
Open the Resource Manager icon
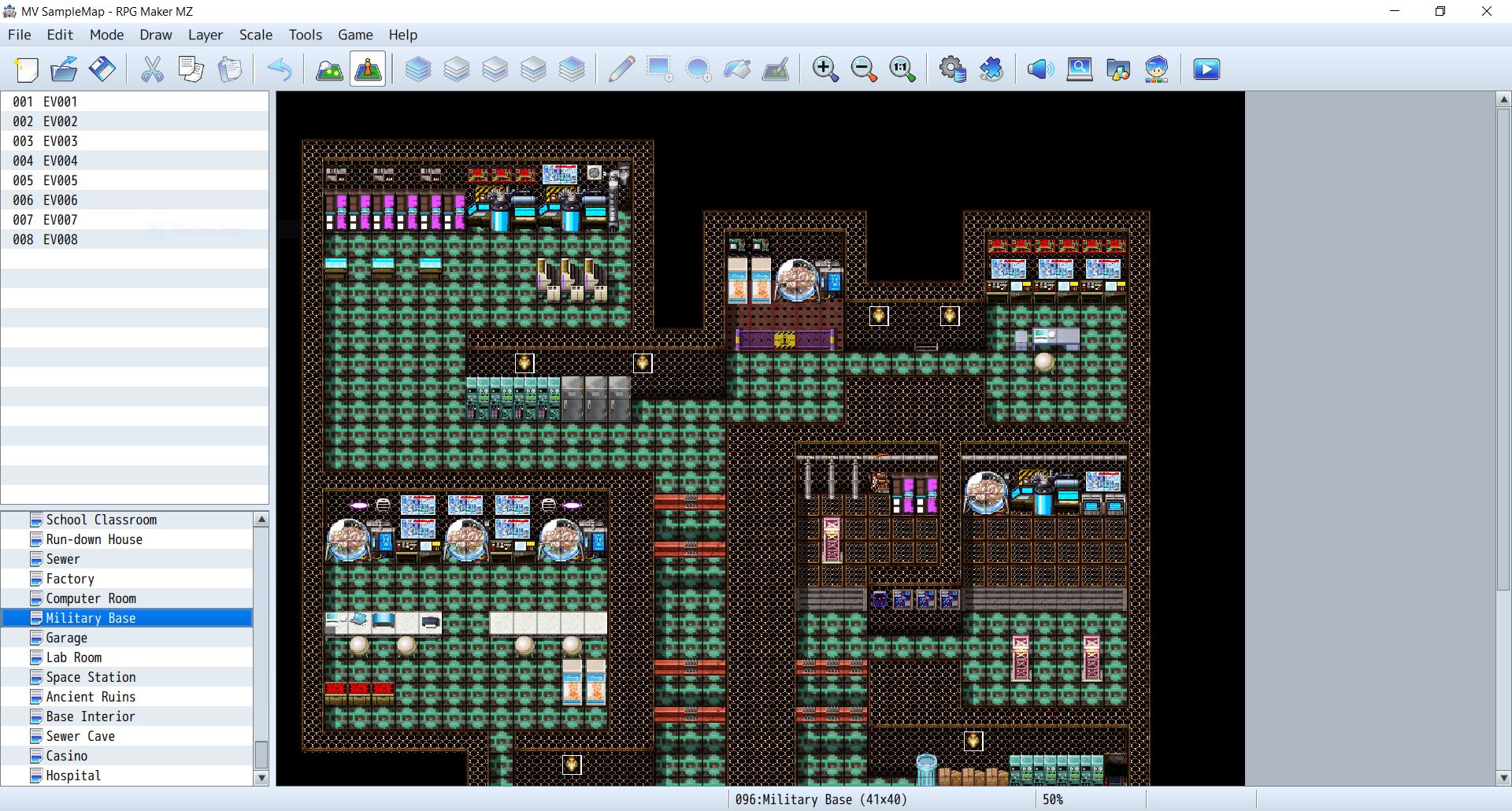(1118, 69)
